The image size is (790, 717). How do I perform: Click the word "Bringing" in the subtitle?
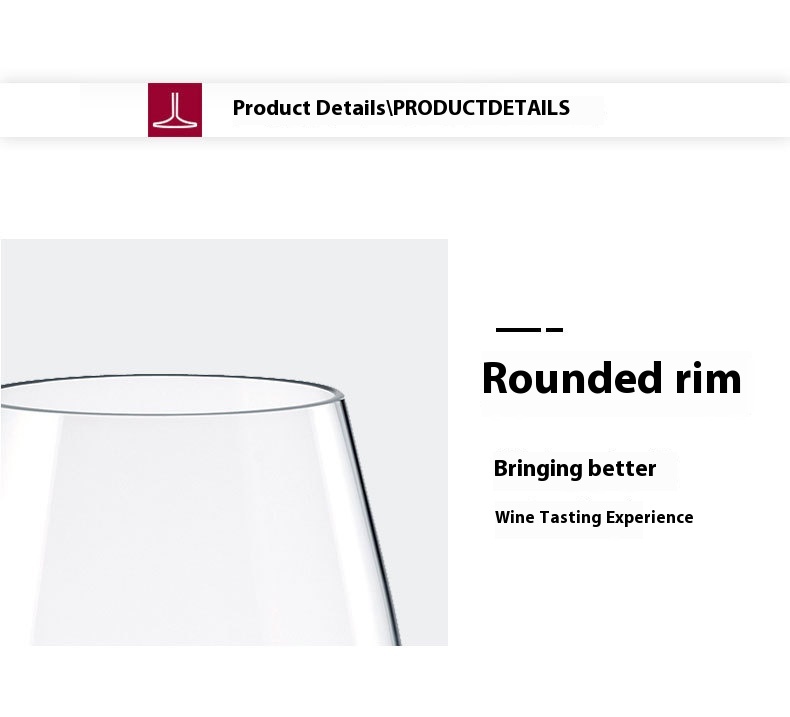[x=537, y=469]
